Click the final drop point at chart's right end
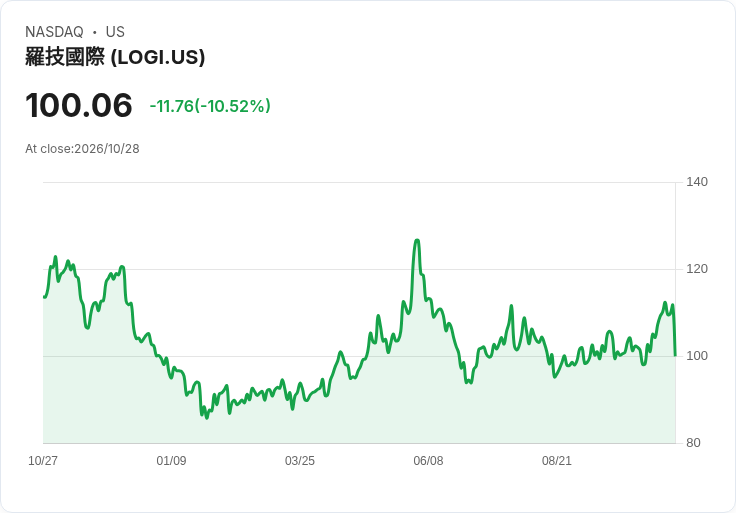 tap(675, 355)
